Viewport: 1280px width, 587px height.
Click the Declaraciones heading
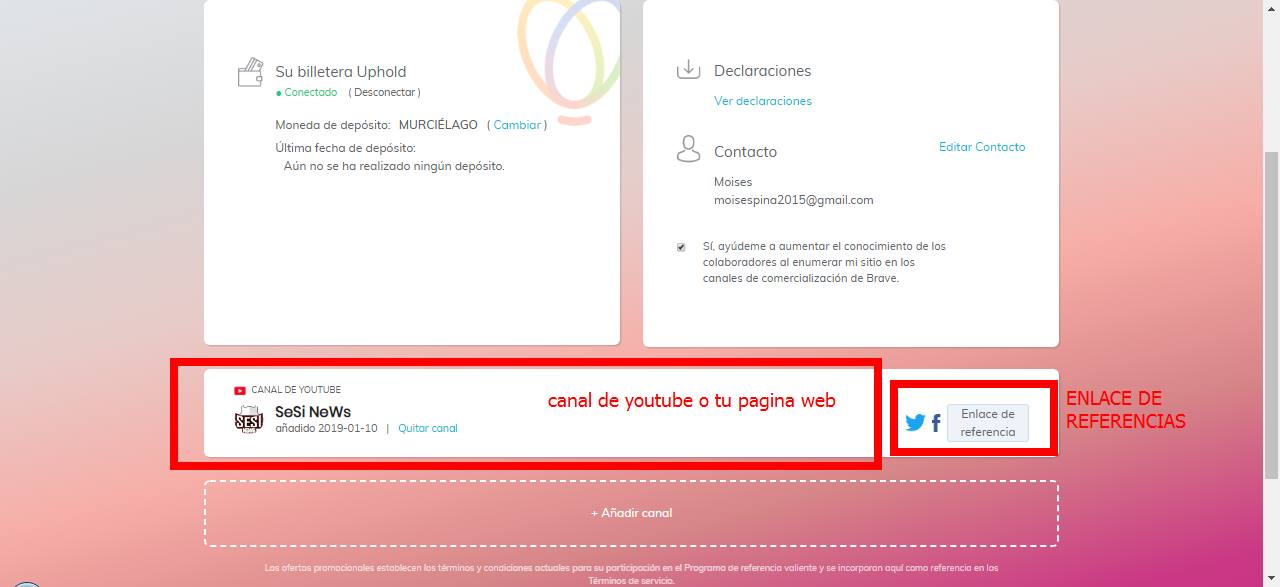click(x=762, y=71)
